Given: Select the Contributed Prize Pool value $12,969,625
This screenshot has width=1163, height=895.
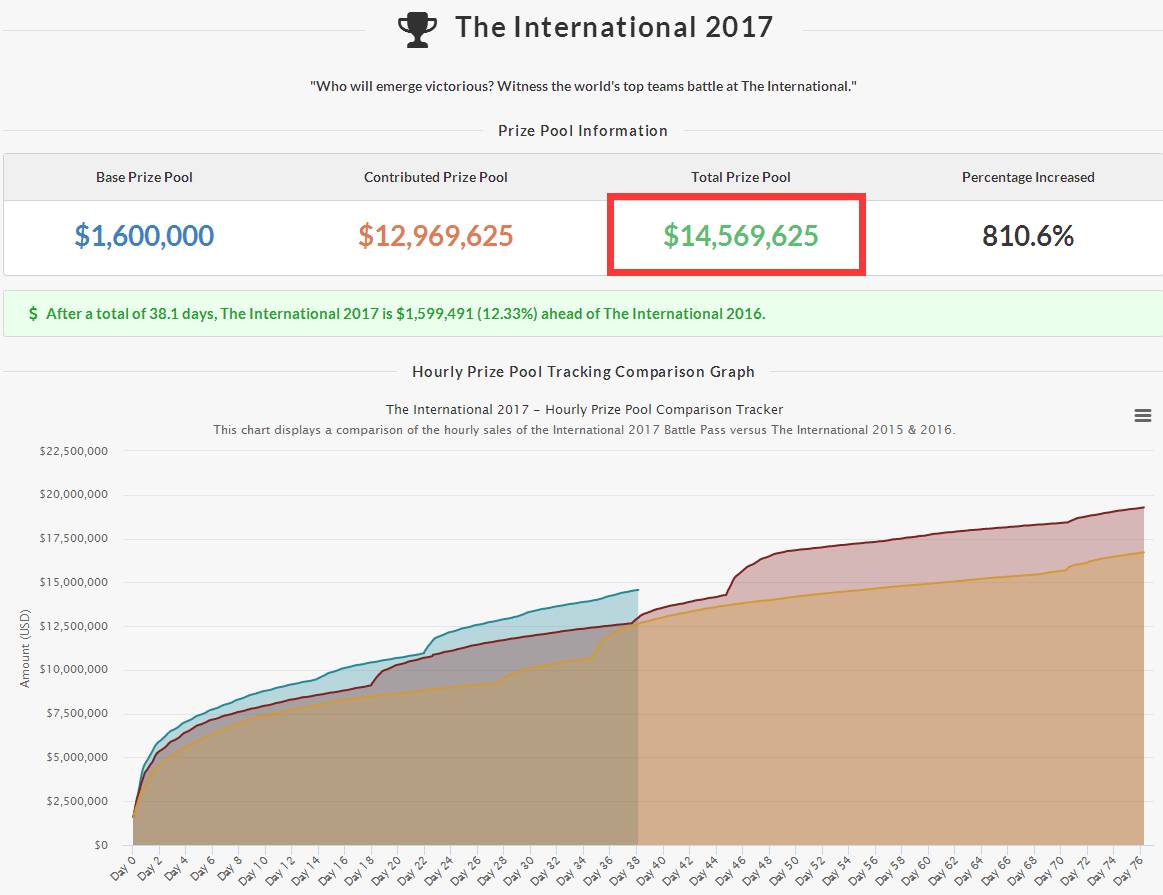Looking at the screenshot, I should click(x=435, y=236).
